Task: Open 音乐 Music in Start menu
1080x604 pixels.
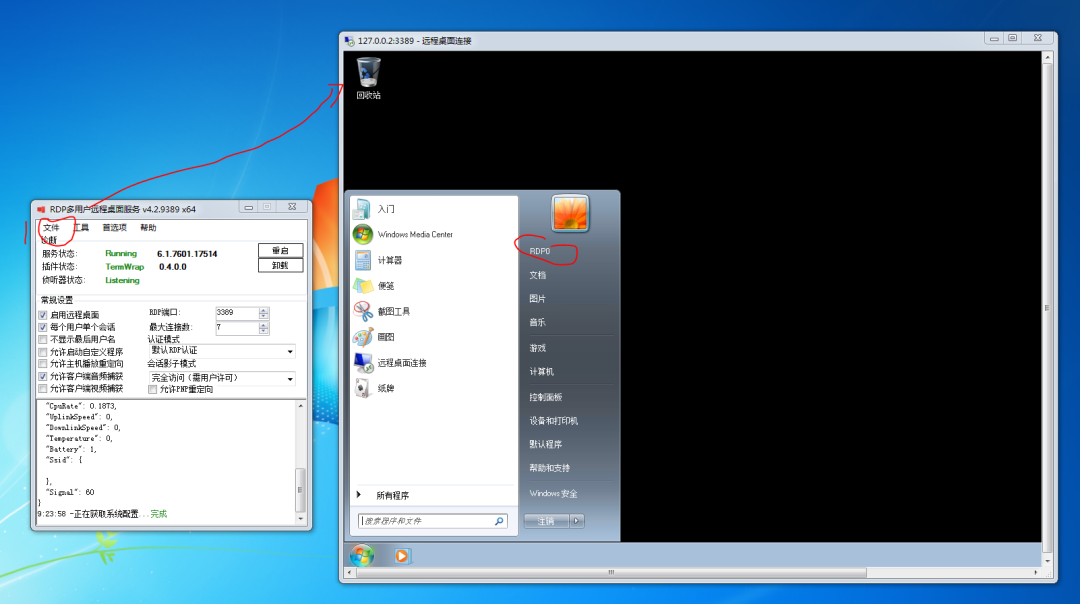Action: pos(538,322)
